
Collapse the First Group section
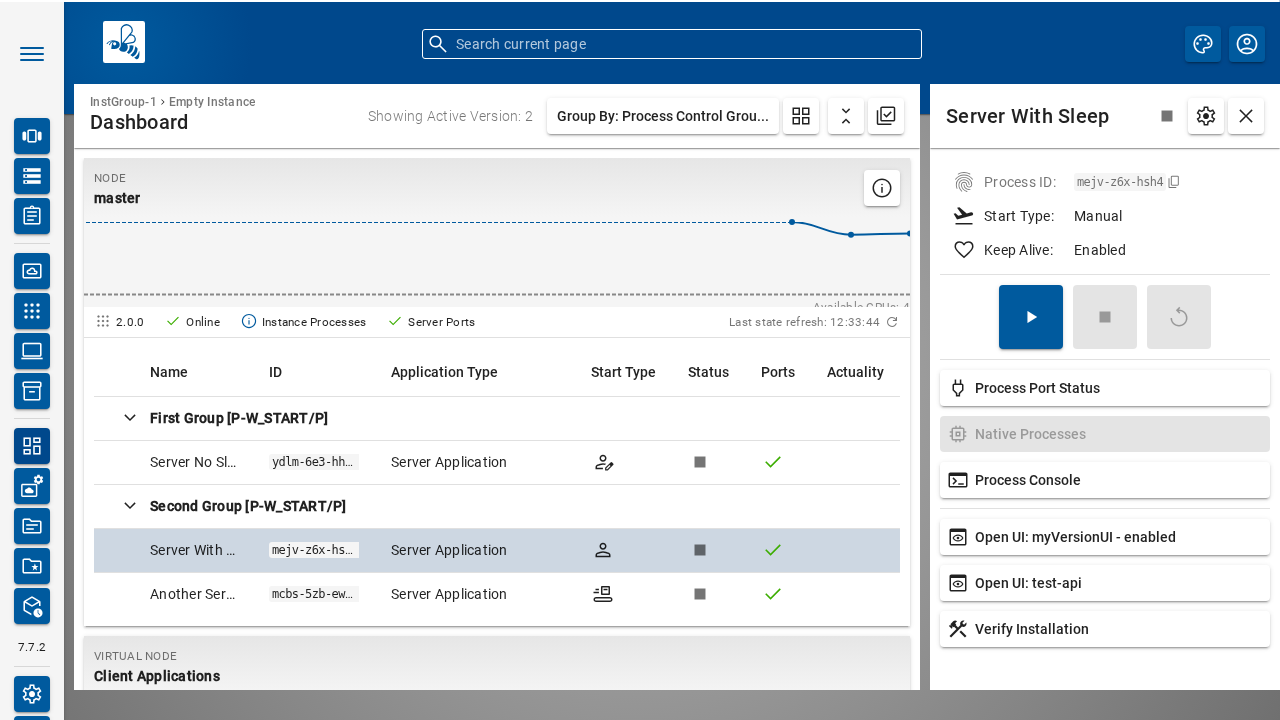130,418
